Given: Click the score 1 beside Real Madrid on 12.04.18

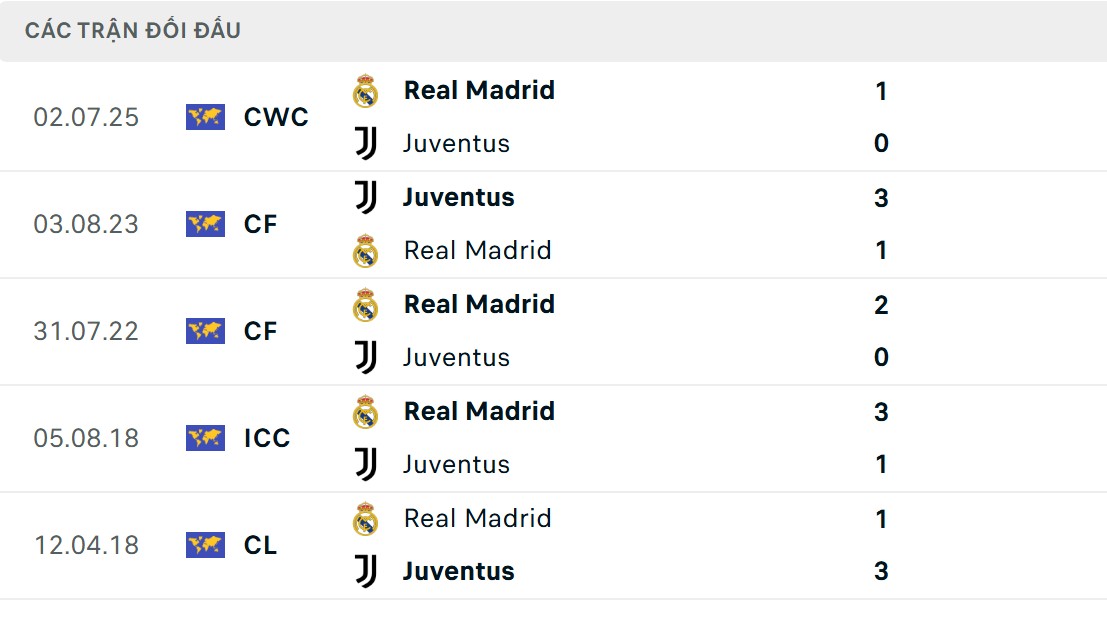Looking at the screenshot, I should [880, 518].
